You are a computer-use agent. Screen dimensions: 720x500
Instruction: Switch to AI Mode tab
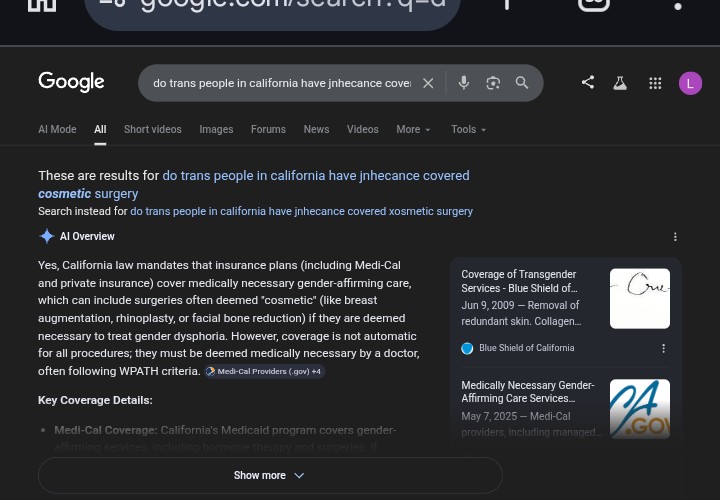click(57, 129)
